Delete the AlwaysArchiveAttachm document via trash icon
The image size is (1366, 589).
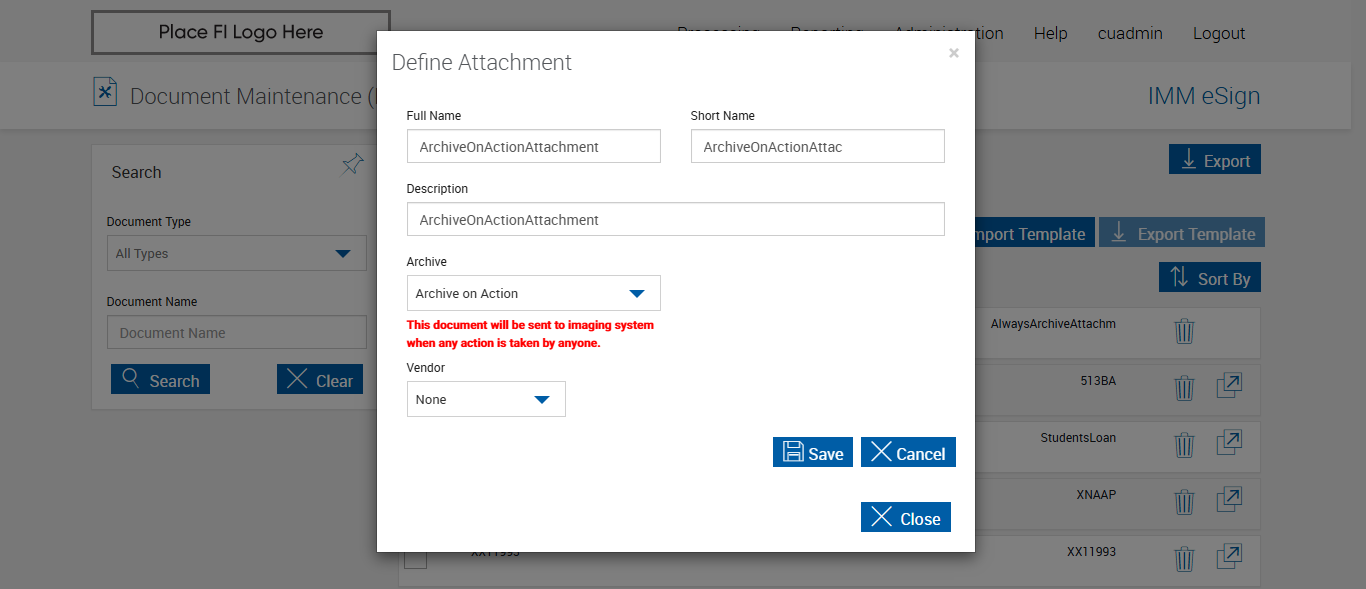tap(1184, 331)
